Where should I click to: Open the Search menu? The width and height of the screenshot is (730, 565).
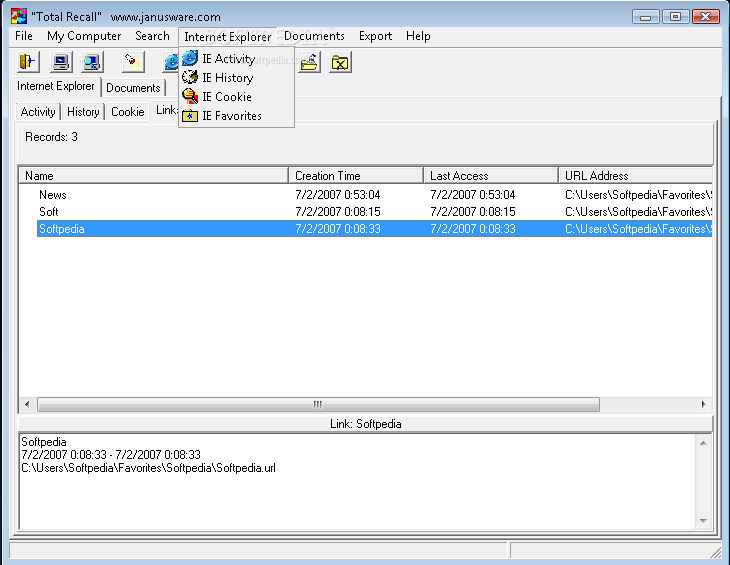pyautogui.click(x=152, y=36)
